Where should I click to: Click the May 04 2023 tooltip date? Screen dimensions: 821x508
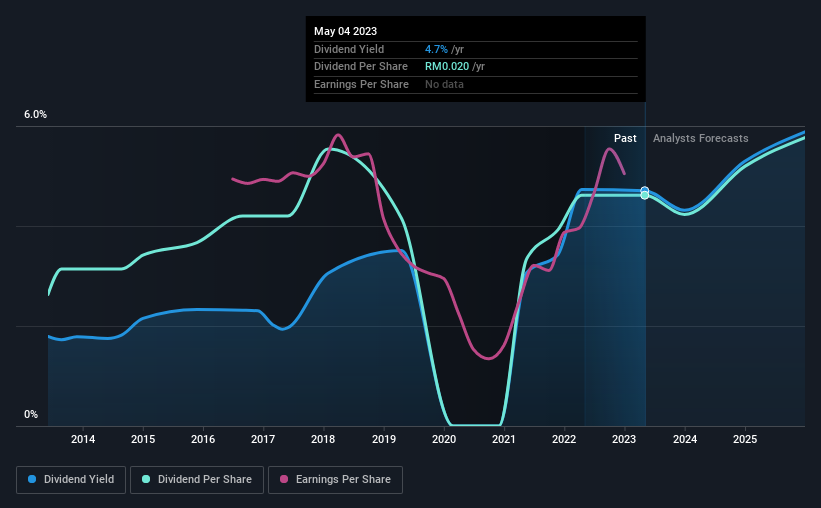(x=346, y=31)
